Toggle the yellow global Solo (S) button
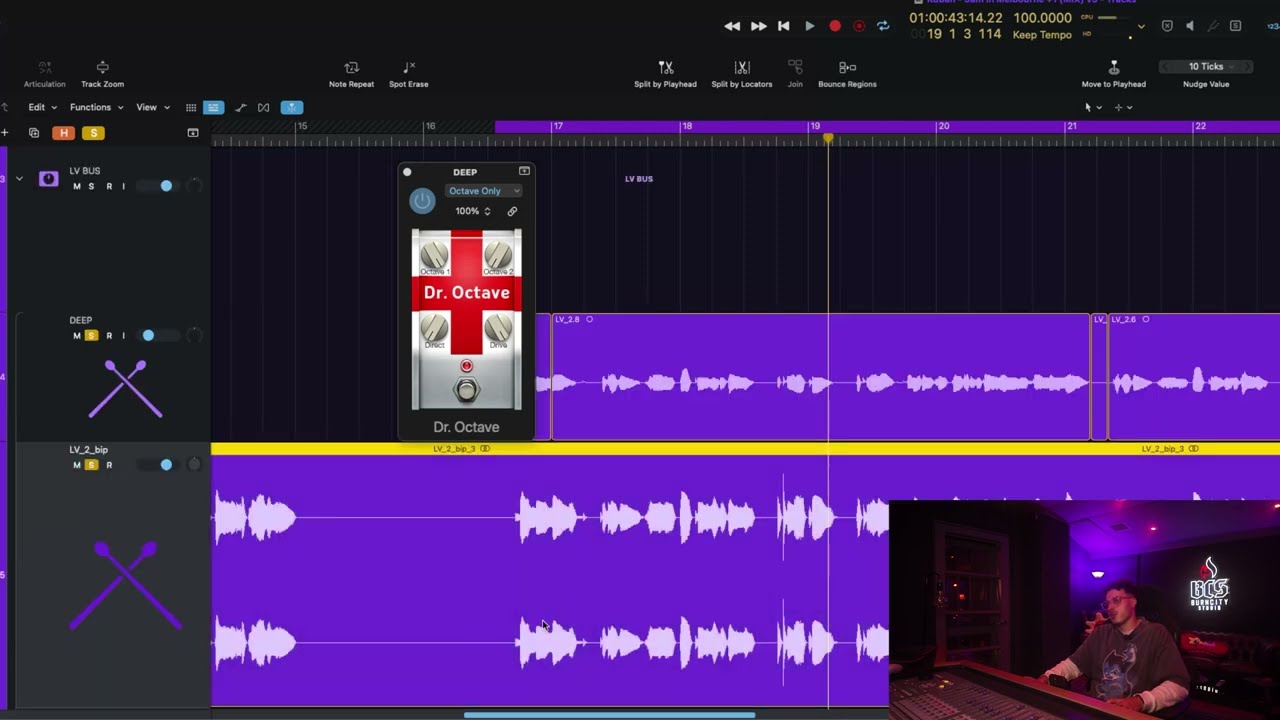 pos(93,133)
